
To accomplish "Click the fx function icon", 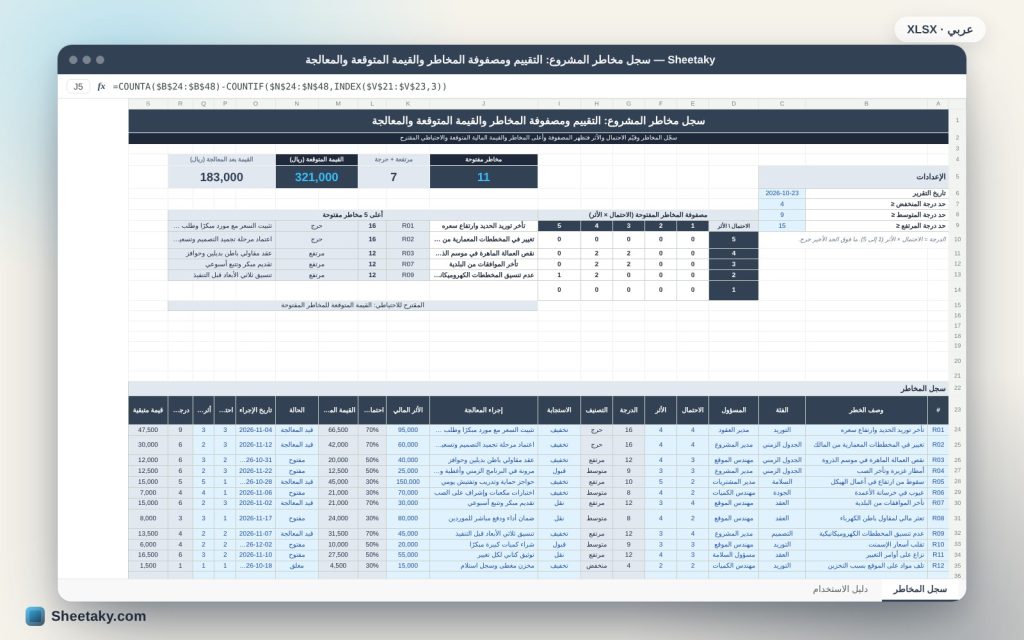I will (x=101, y=86).
